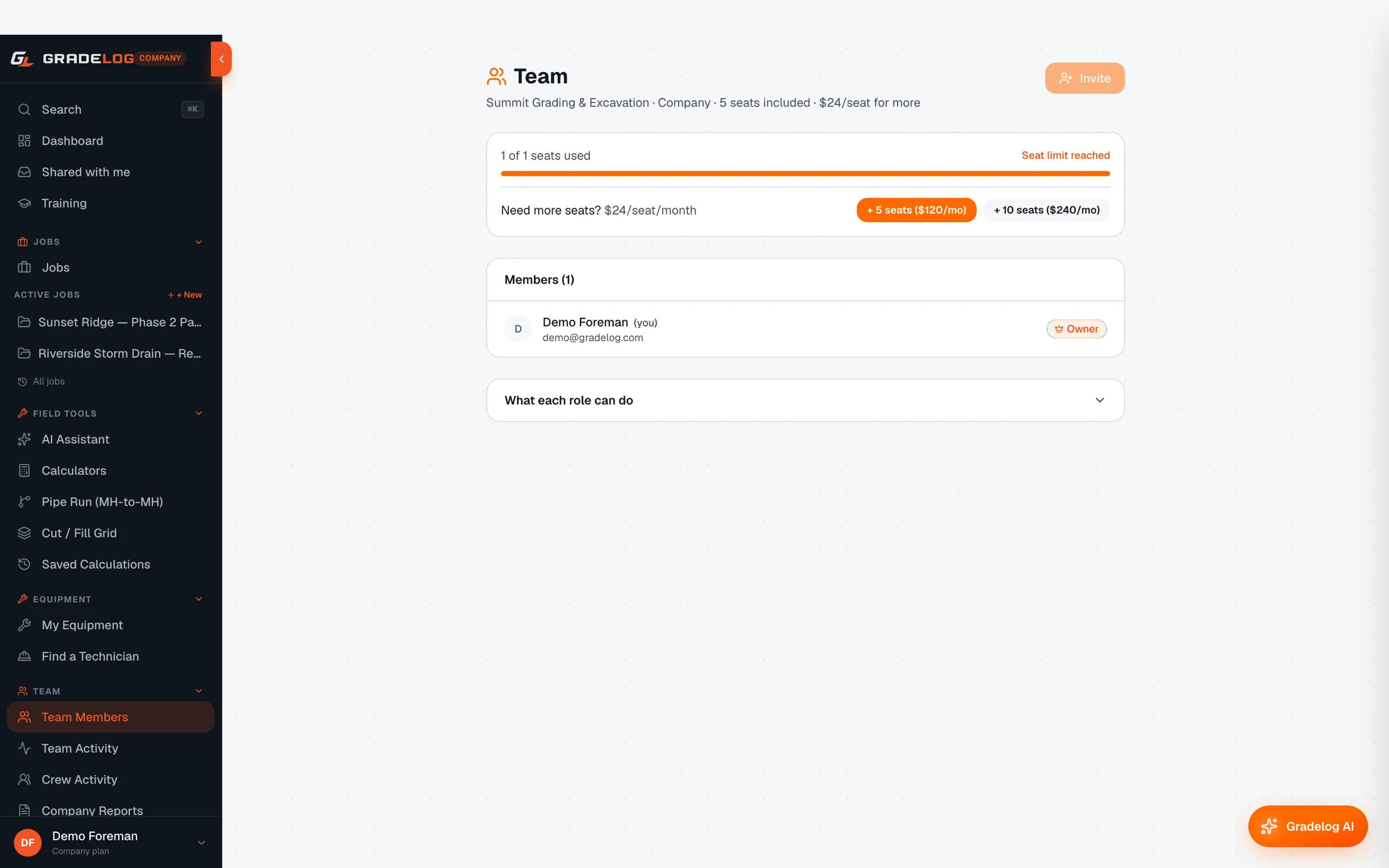Open the Demo Foreman account menu chevron
The image size is (1389, 868).
[201, 843]
